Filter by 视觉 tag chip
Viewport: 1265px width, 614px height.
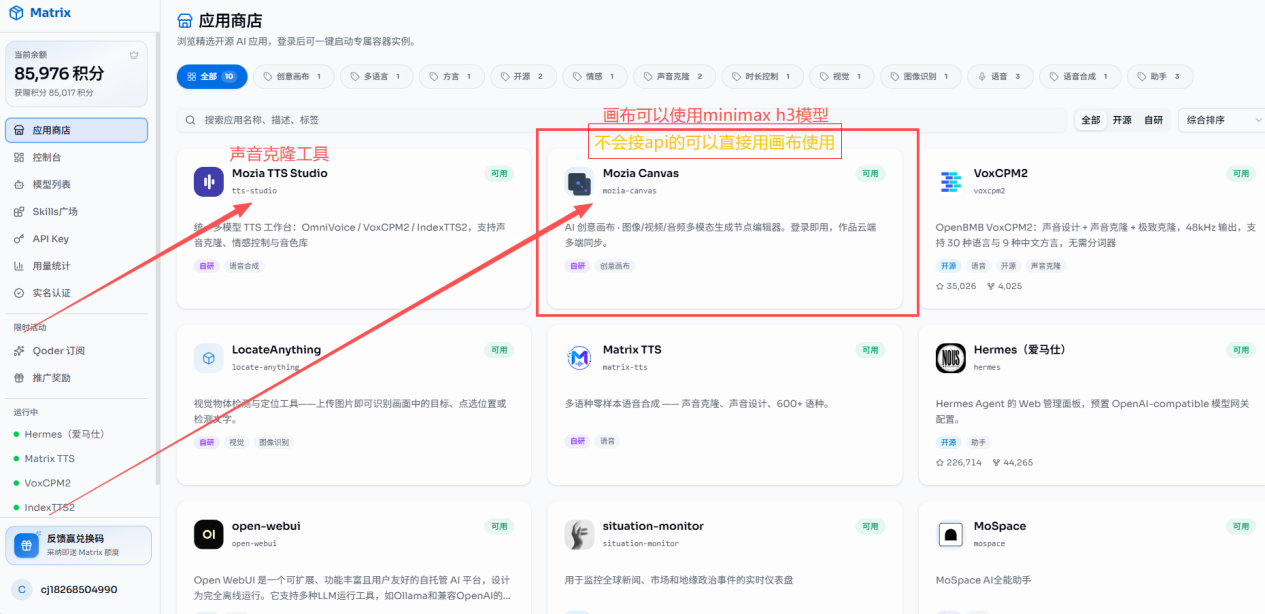[x=841, y=76]
